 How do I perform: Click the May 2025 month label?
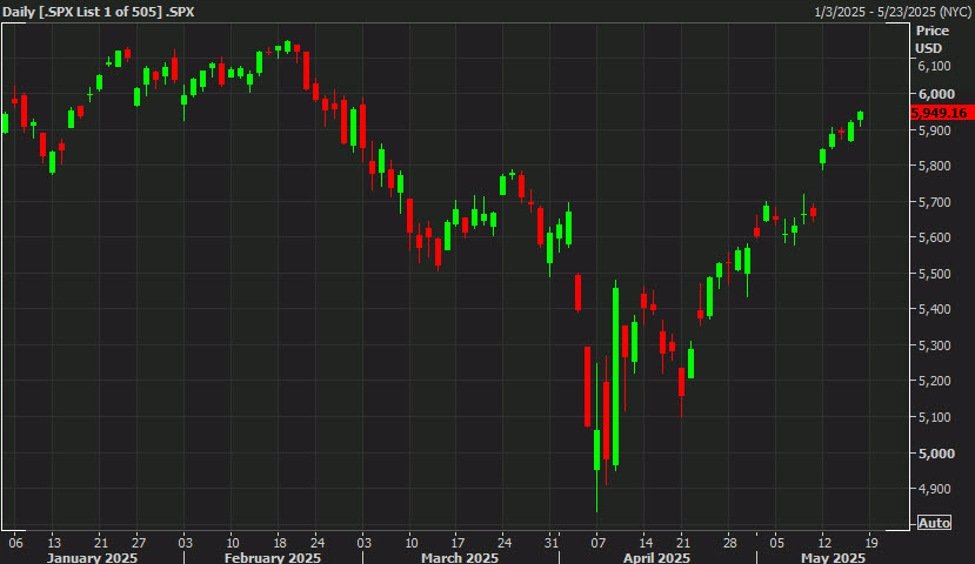834,556
